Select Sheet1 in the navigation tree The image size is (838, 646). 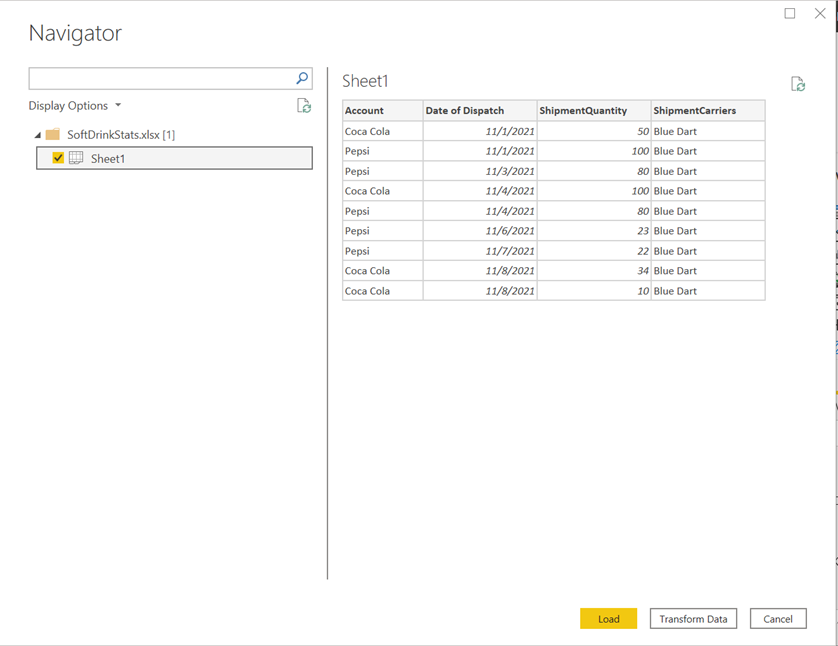pos(108,157)
